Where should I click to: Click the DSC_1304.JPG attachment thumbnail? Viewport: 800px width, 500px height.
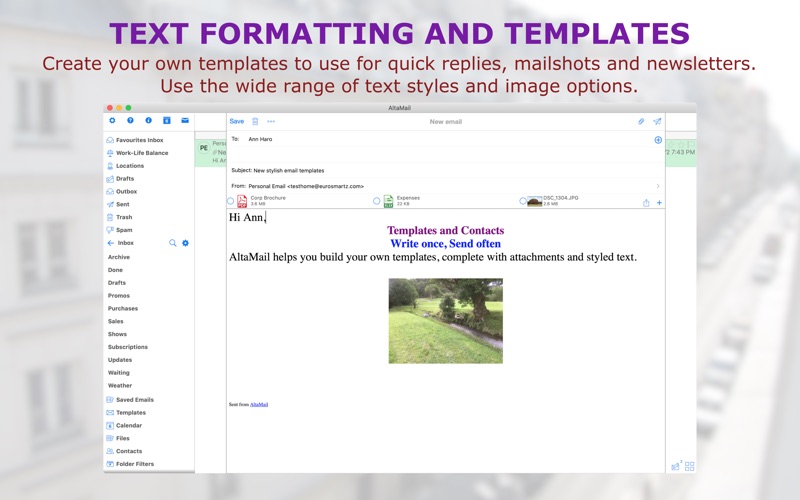(534, 201)
